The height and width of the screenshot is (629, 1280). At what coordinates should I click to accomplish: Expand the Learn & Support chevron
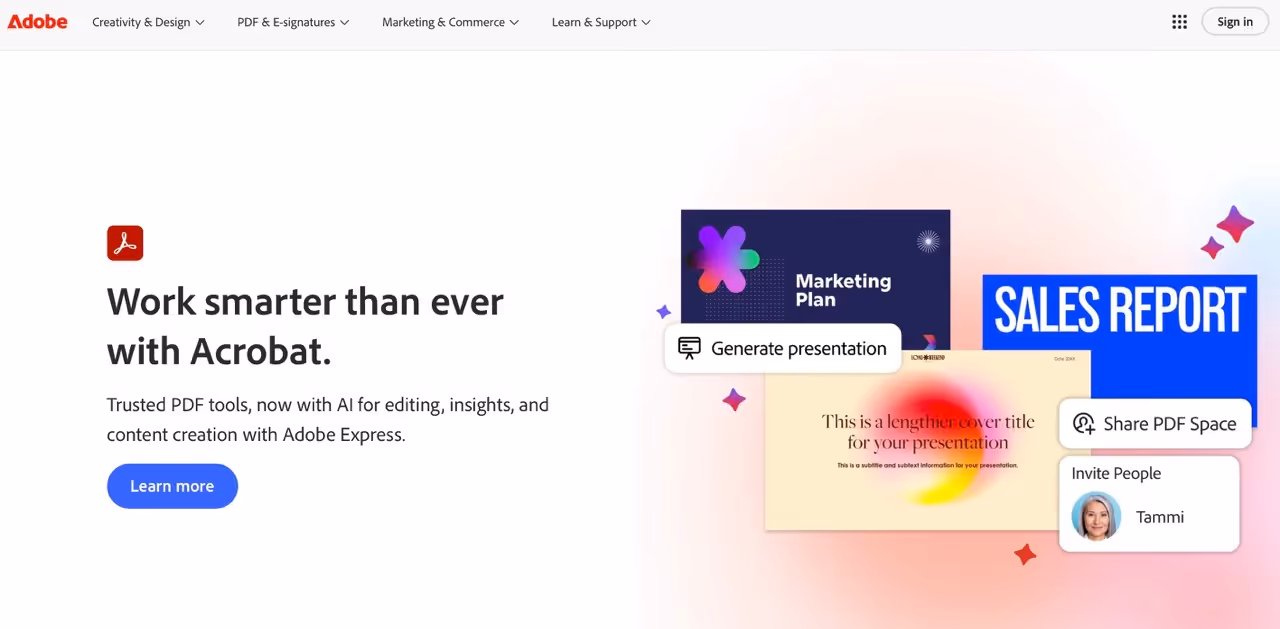pos(646,22)
